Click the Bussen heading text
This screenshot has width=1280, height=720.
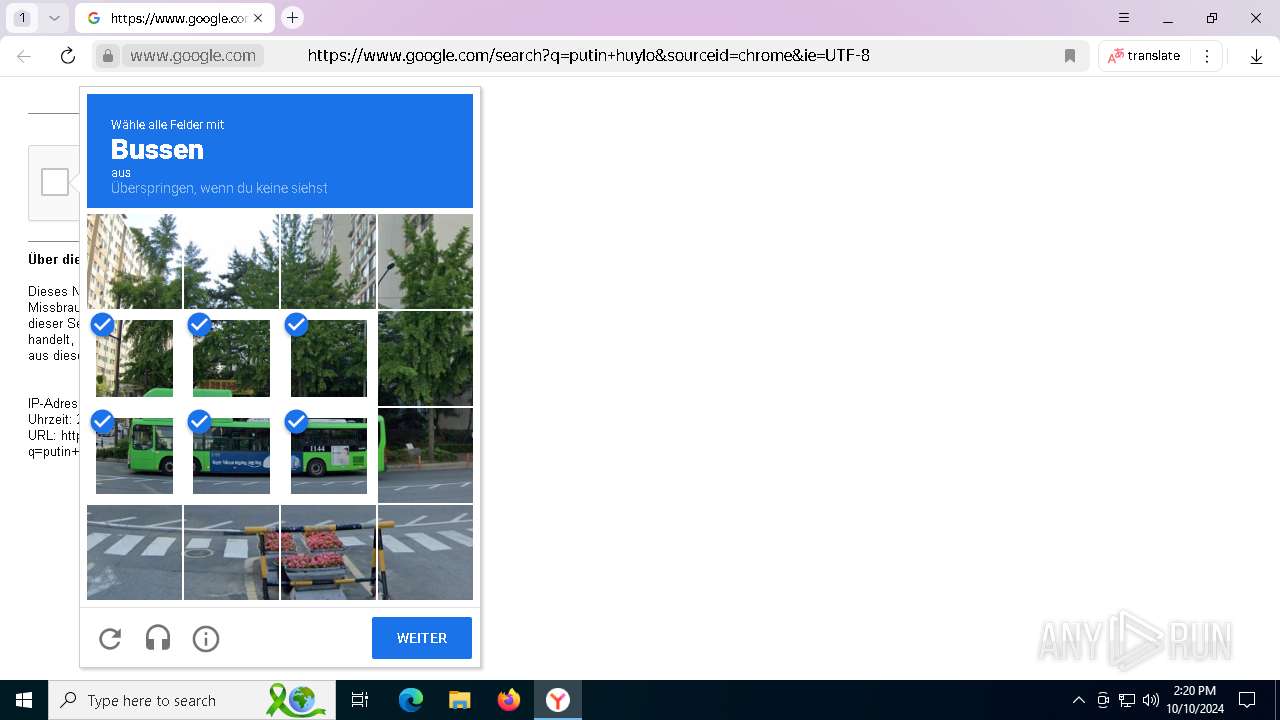157,149
